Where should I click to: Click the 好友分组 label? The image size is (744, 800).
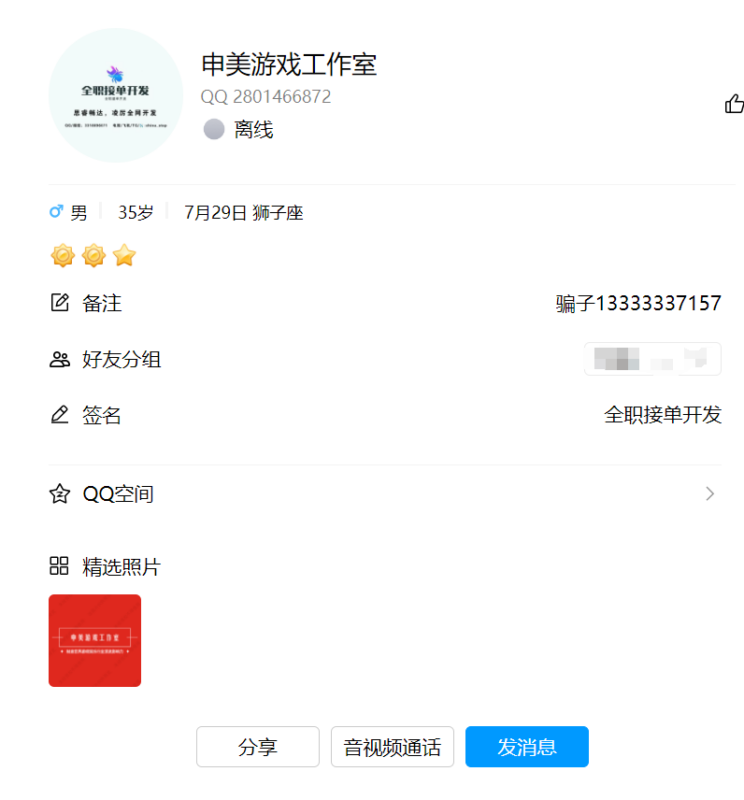(x=121, y=360)
